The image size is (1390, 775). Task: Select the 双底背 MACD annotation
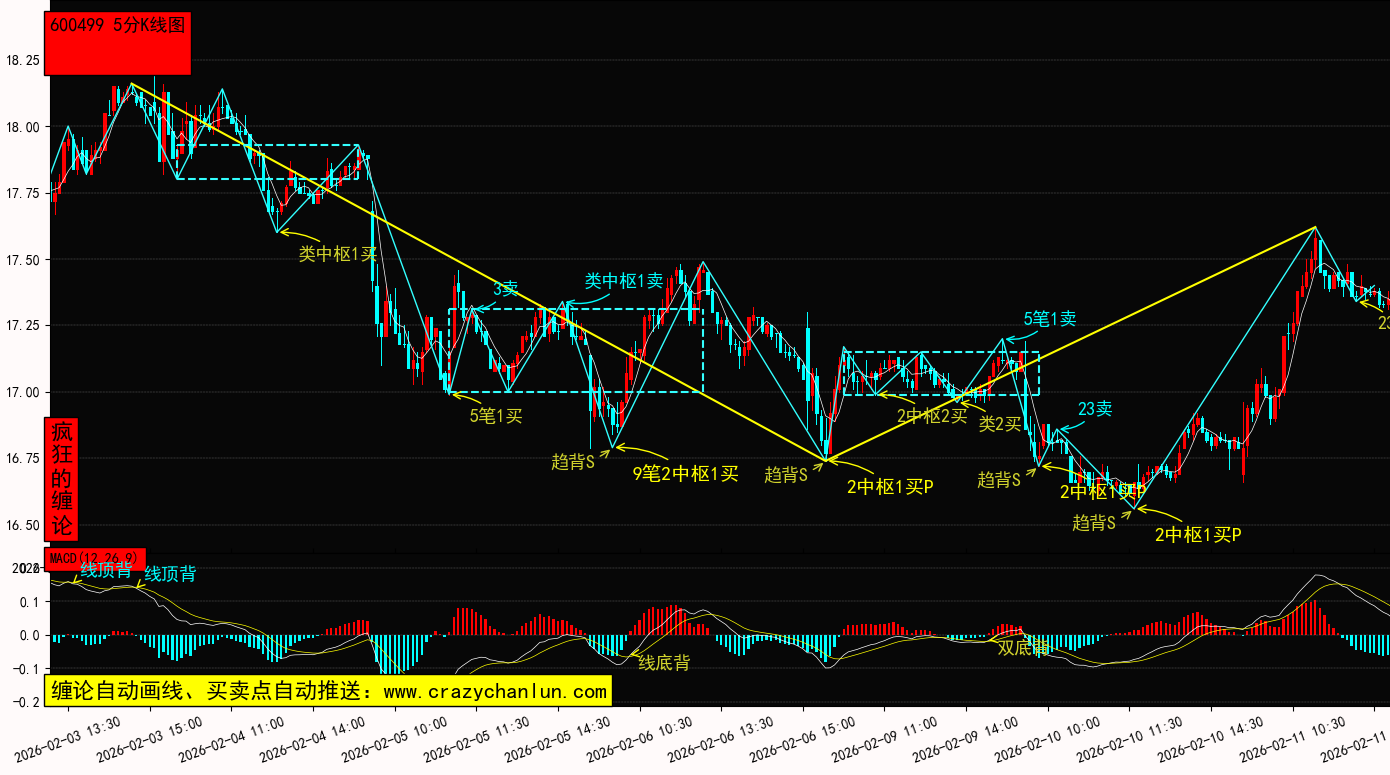pos(1022,647)
